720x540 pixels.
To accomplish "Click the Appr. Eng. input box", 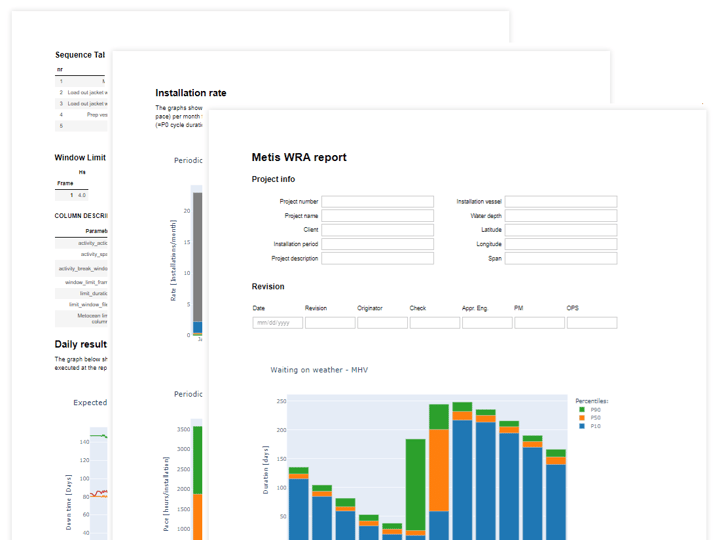I will click(x=487, y=323).
